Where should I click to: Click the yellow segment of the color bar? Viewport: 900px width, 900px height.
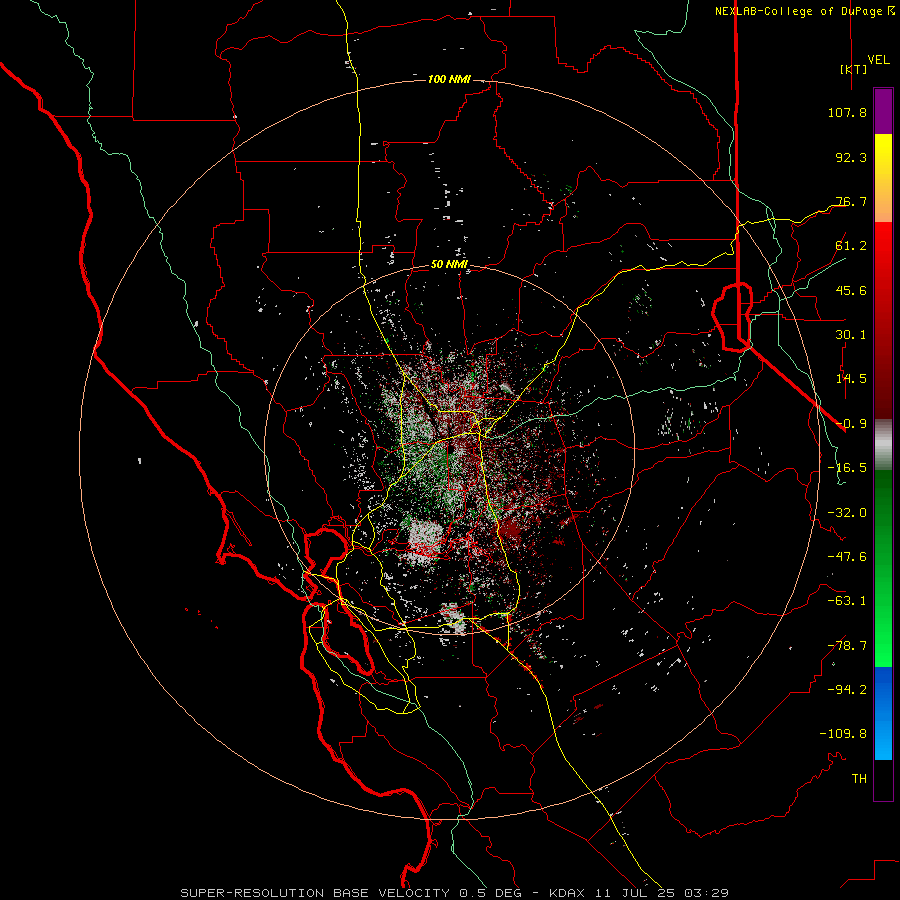[x=883, y=155]
